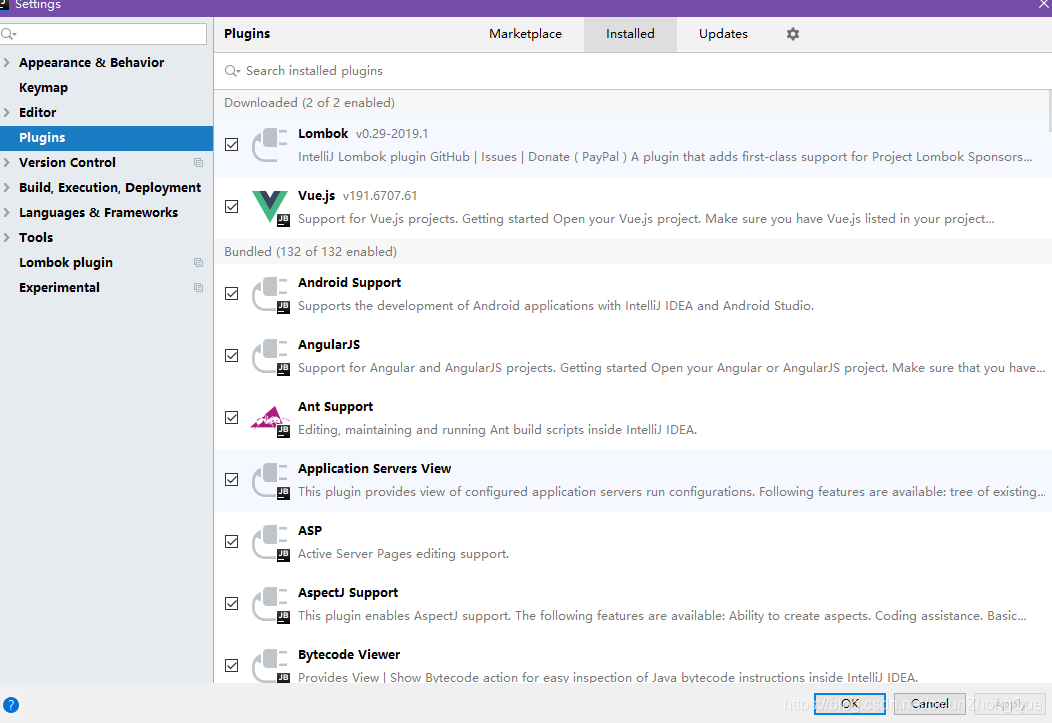Click the project-level icon beside Lombok plugin
Image resolution: width=1052 pixels, height=723 pixels.
click(x=199, y=262)
